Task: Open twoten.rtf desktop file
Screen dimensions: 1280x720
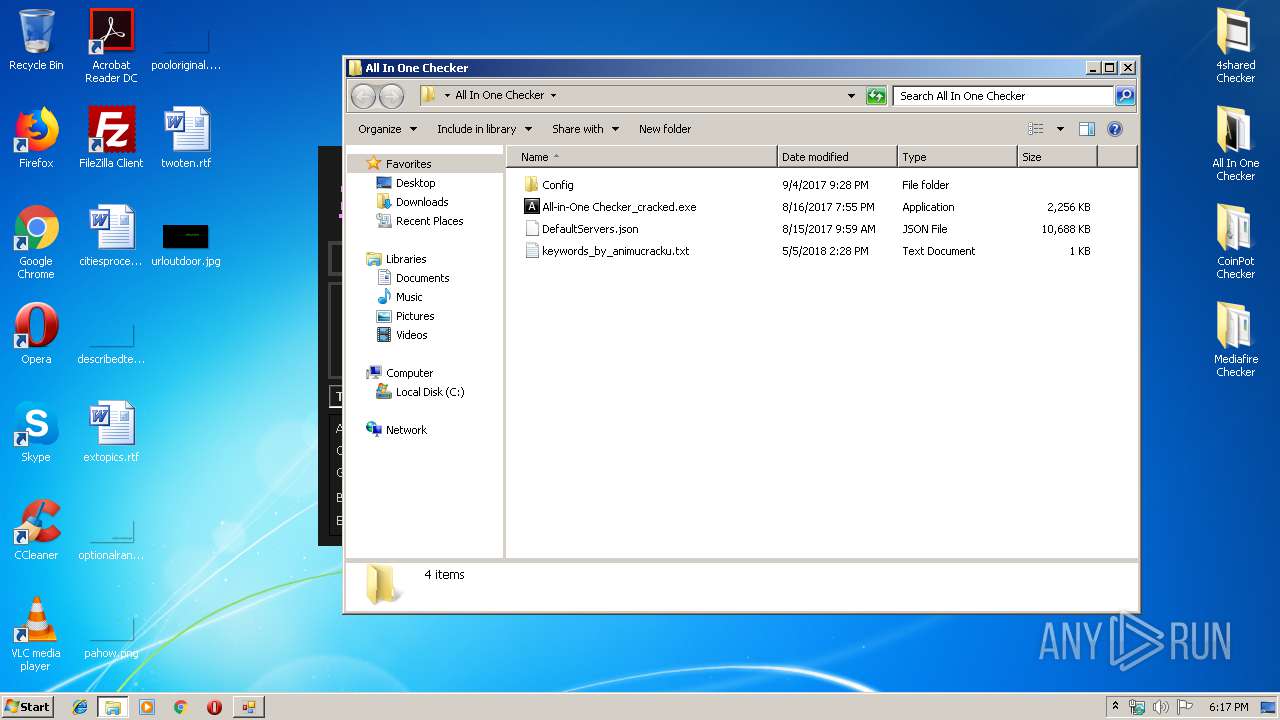Action: (x=186, y=138)
